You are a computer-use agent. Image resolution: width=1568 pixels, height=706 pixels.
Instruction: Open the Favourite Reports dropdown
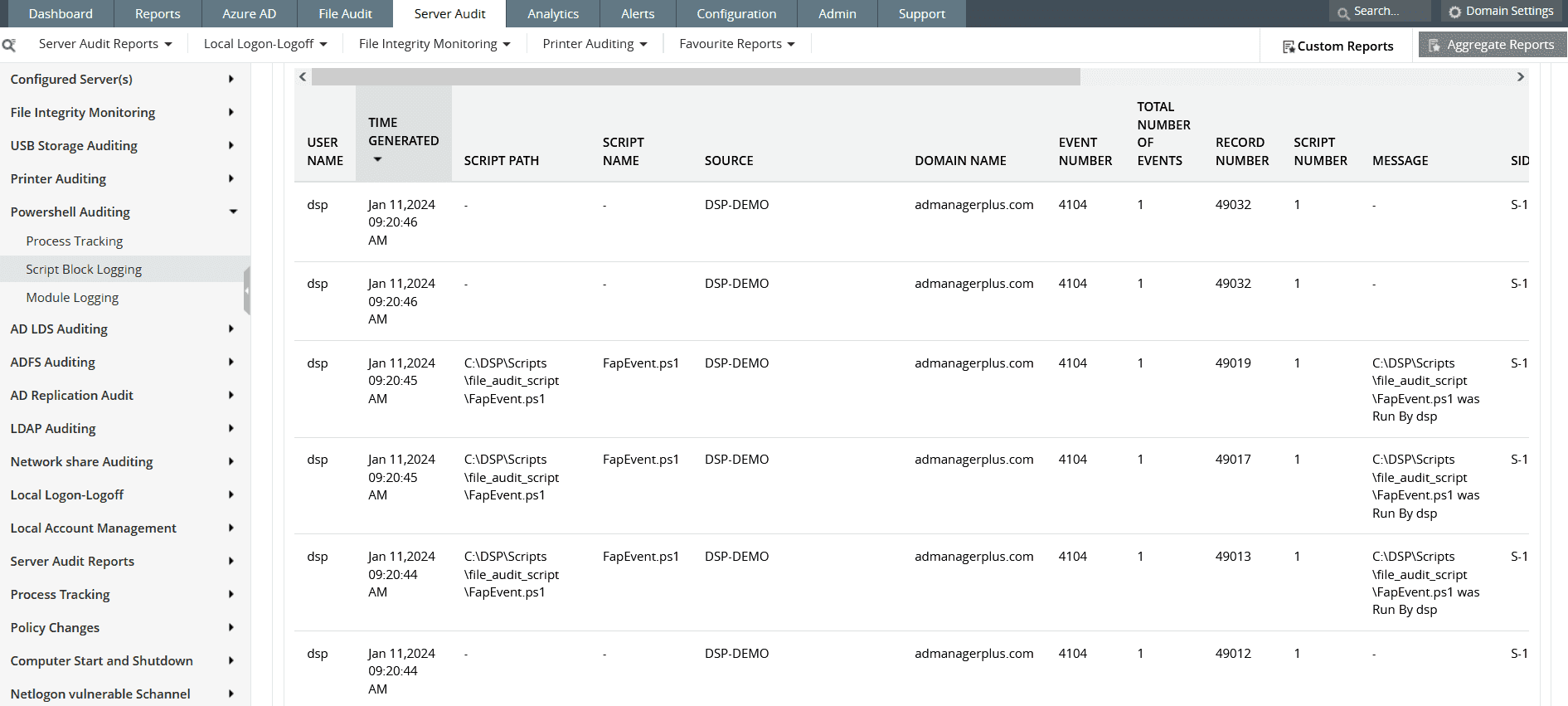(736, 44)
